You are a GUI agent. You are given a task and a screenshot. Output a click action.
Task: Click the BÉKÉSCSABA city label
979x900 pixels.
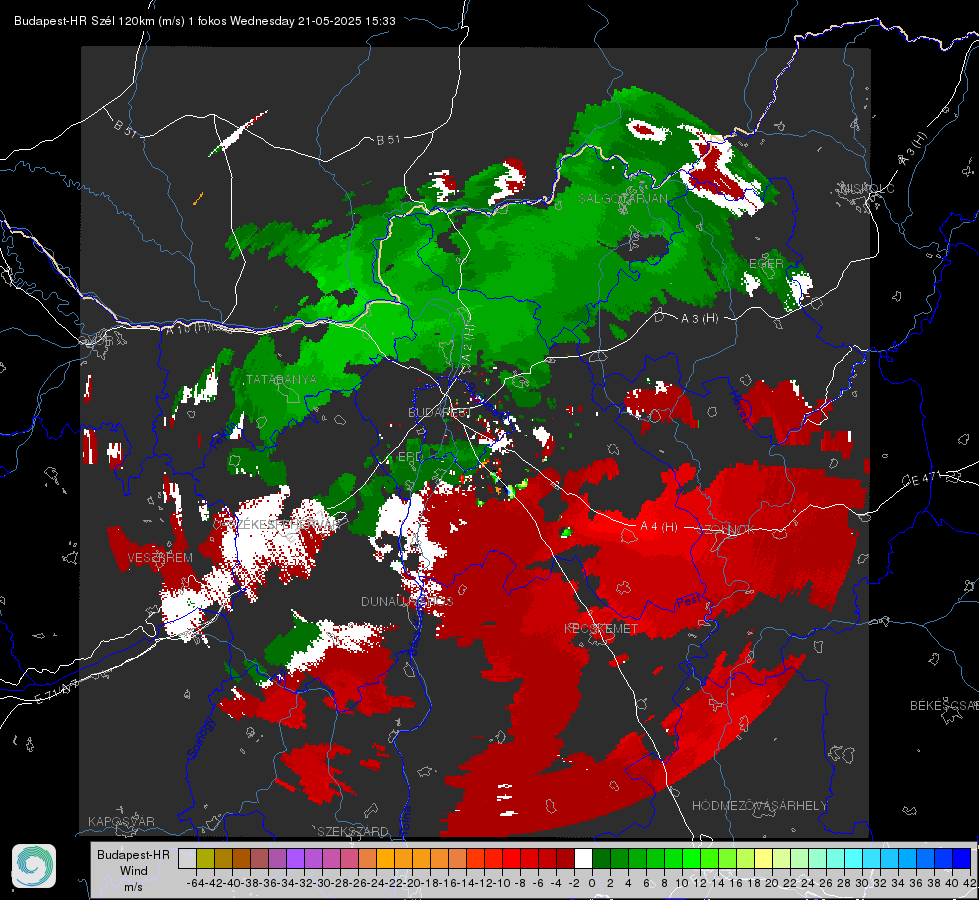(x=944, y=705)
